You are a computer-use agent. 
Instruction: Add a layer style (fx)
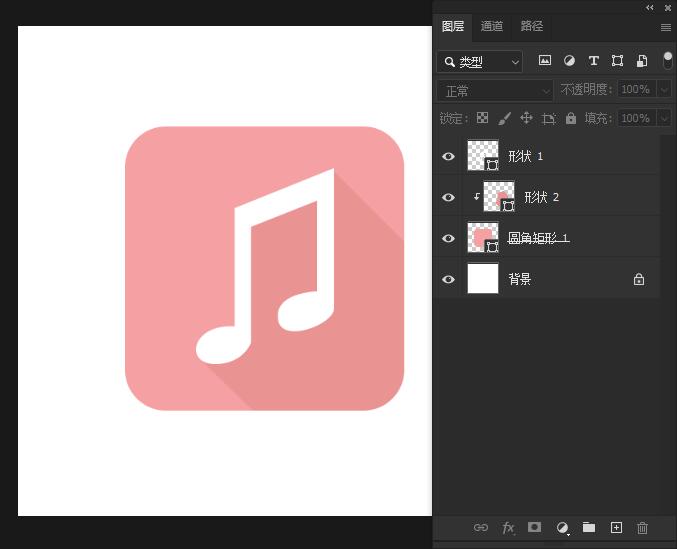click(508, 527)
